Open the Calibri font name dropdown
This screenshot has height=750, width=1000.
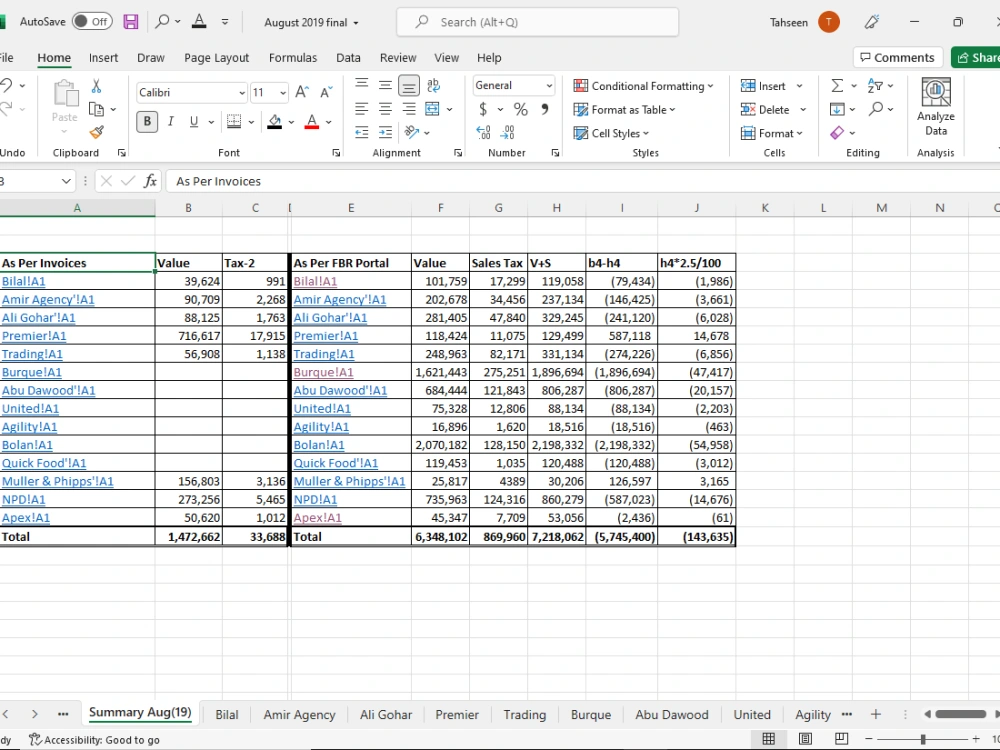click(x=242, y=93)
